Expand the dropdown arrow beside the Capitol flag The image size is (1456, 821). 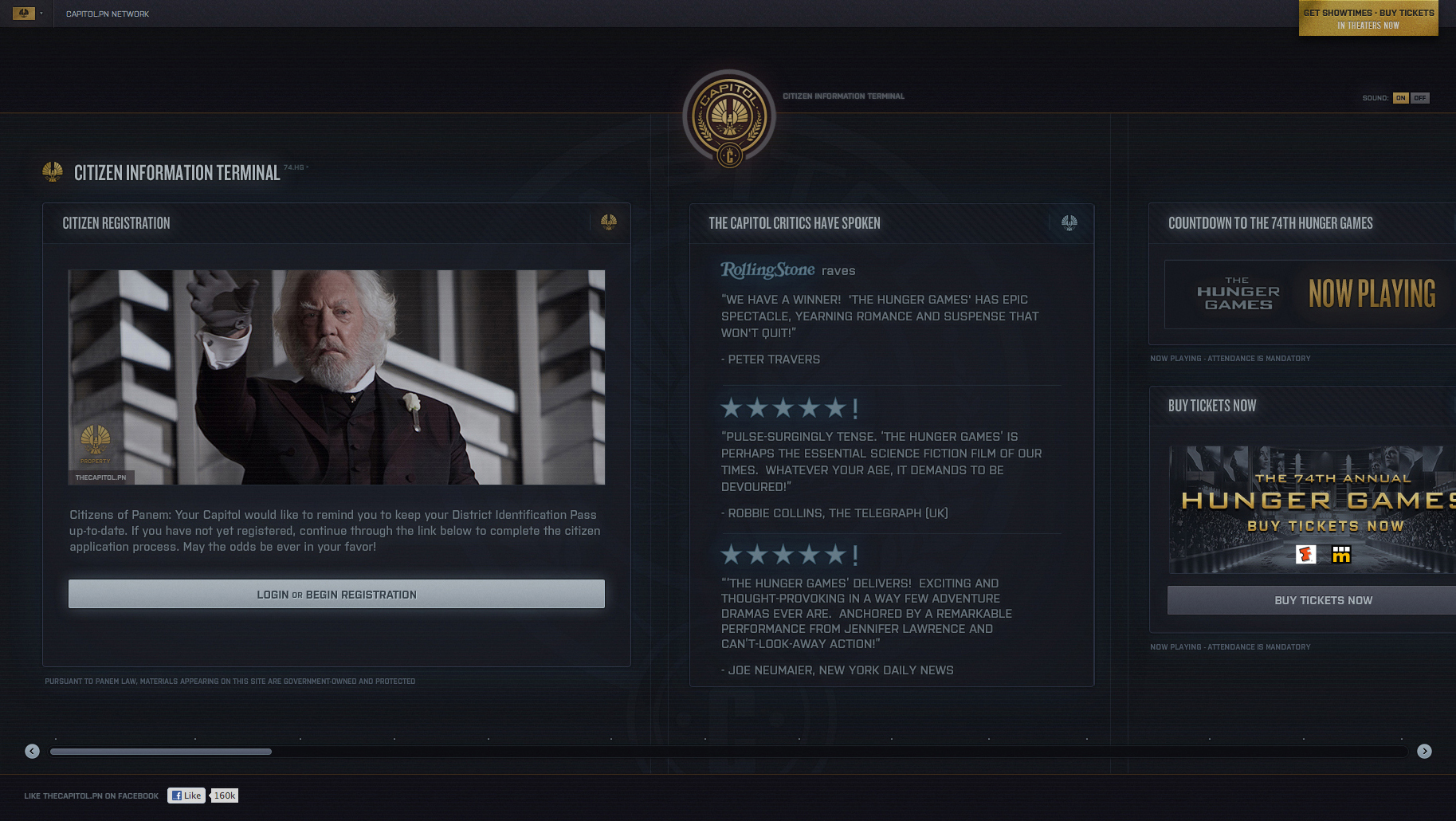41,14
